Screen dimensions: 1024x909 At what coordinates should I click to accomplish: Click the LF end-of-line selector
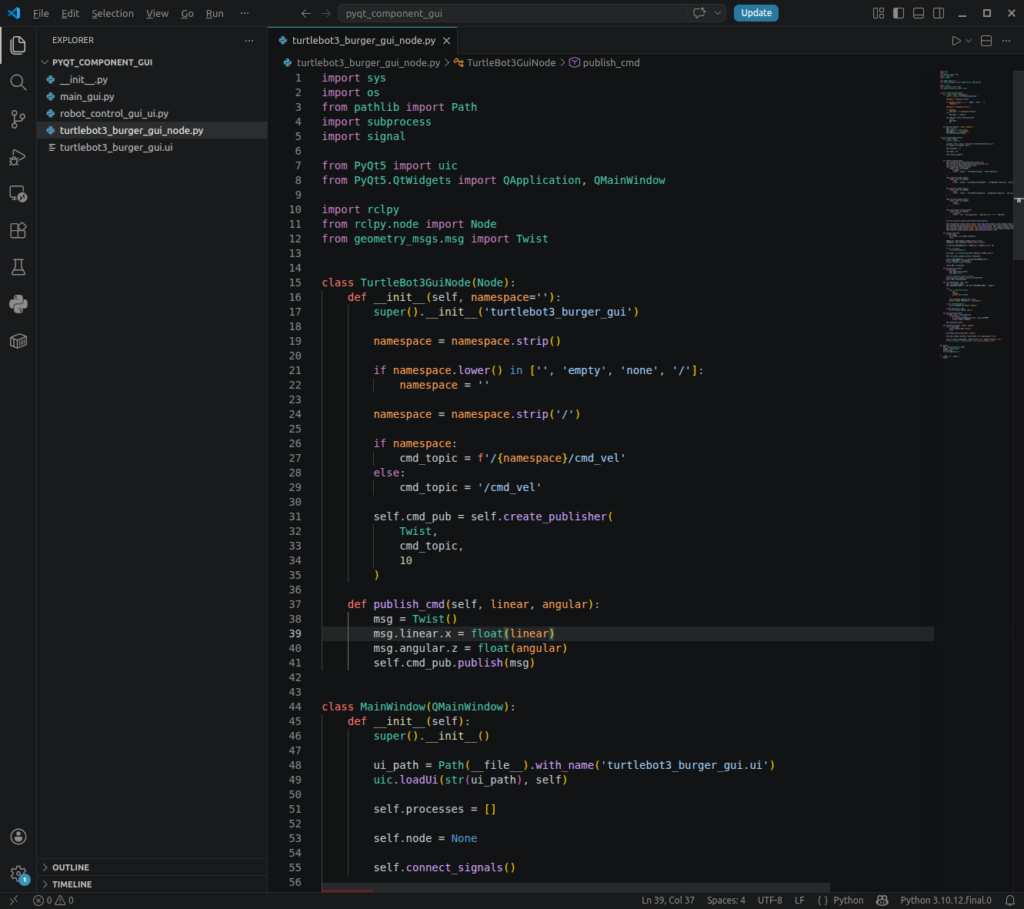tap(799, 901)
